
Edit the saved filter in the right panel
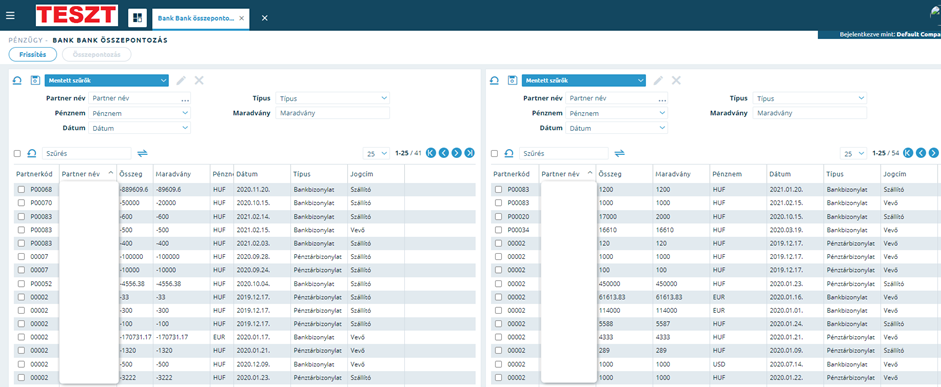coord(658,80)
